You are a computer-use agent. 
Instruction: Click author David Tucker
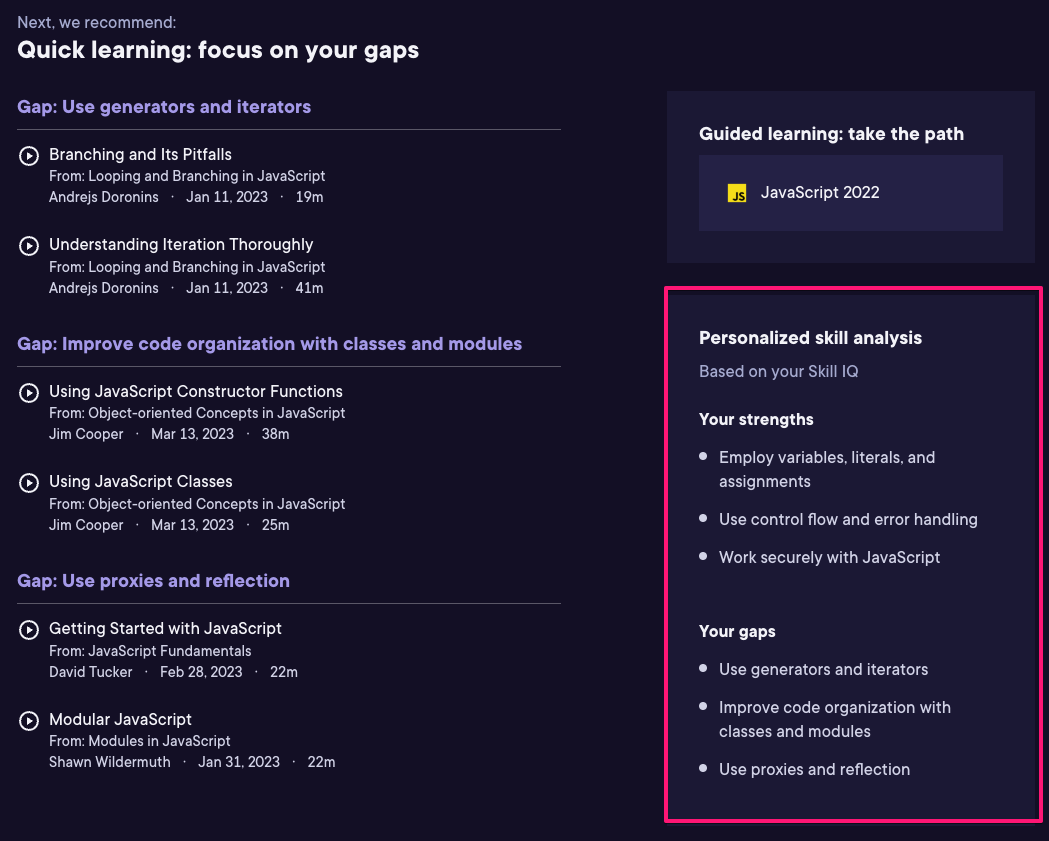click(90, 672)
